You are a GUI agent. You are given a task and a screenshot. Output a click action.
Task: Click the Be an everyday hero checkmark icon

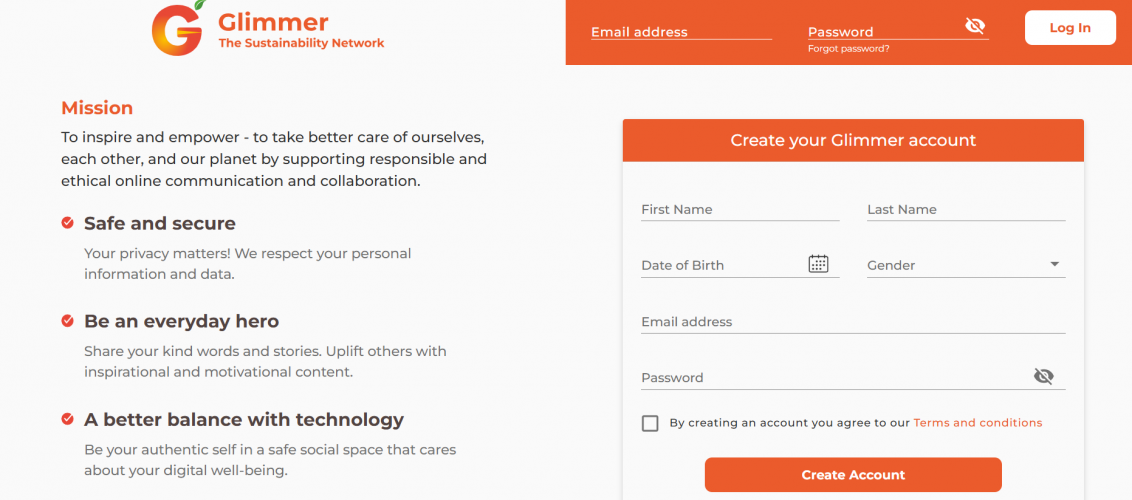pos(68,321)
